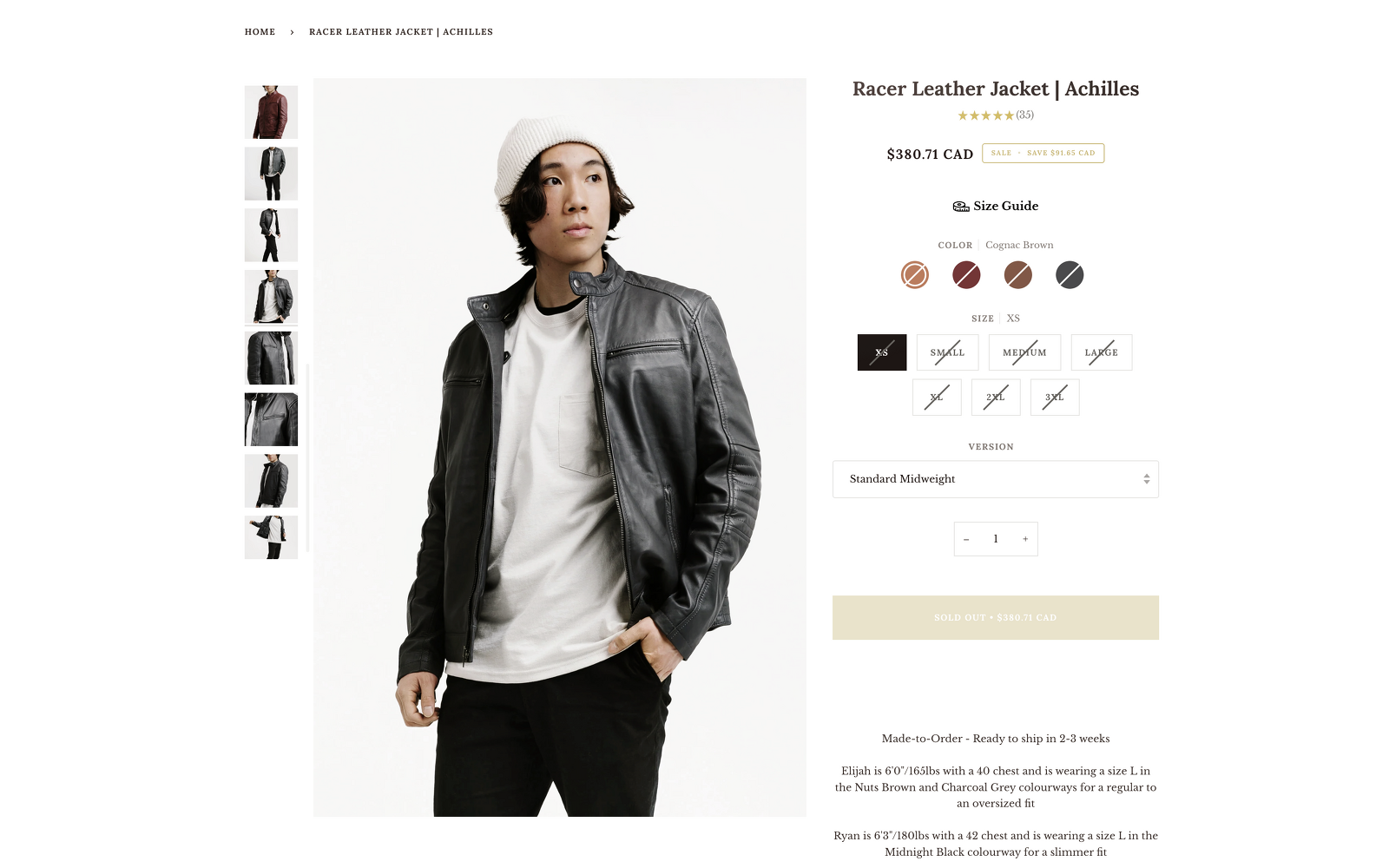The height and width of the screenshot is (868, 1389).
Task: Open the (35) reviews count link
Action: [x=1025, y=115]
